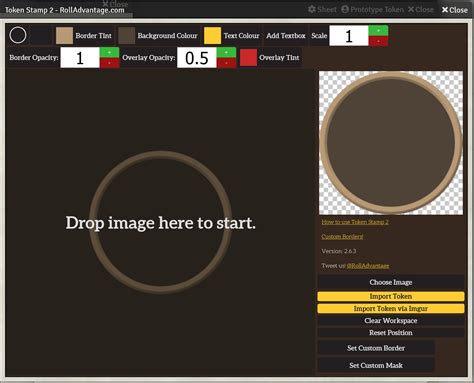The height and width of the screenshot is (383, 474).
Task: Increase Overlay Opacity with green plus
Action: click(226, 53)
